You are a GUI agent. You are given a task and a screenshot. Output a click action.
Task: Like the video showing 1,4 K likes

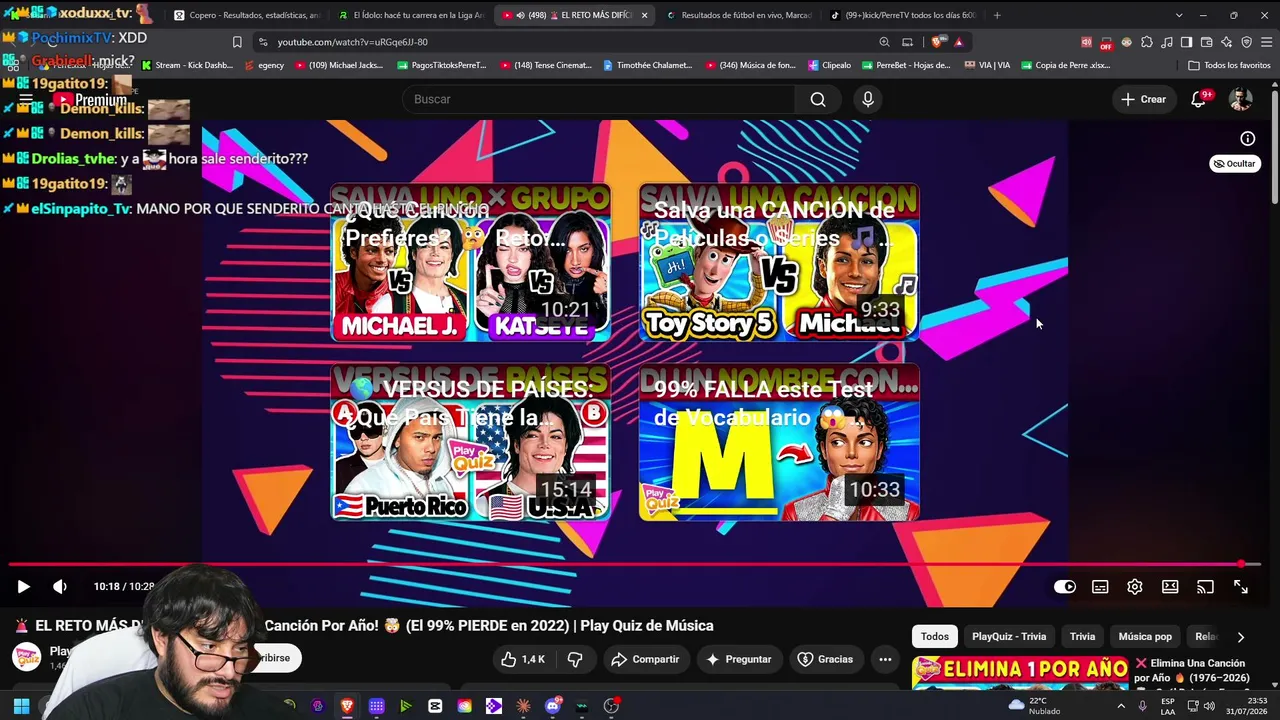point(523,659)
